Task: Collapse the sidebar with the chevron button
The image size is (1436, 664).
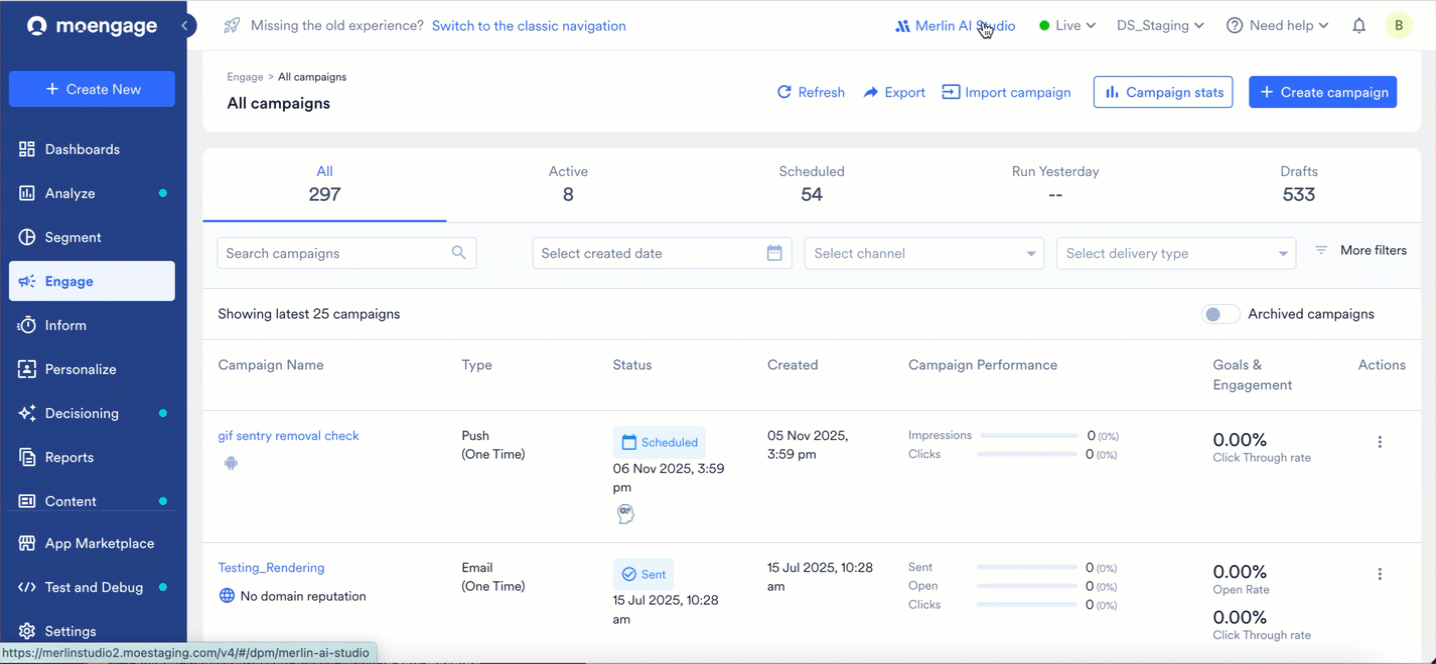Action: [x=185, y=26]
